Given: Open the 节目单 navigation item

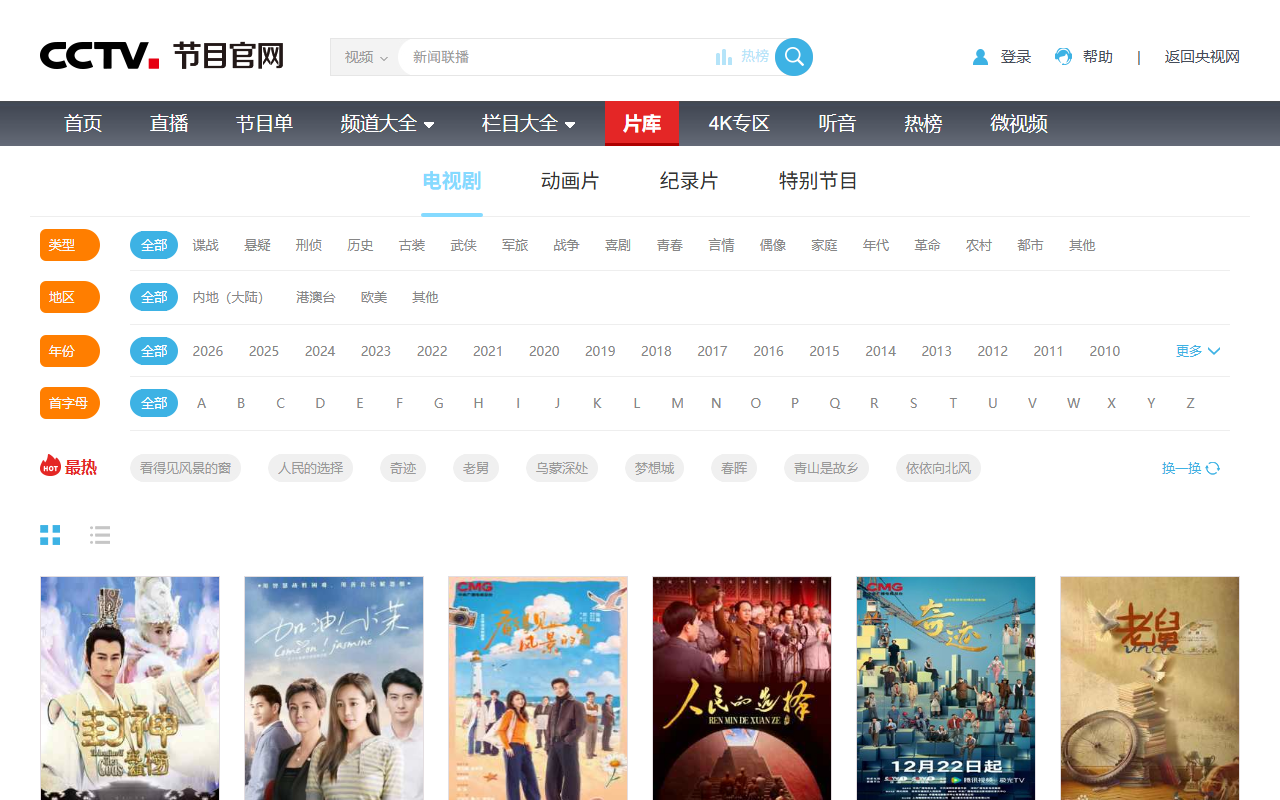Looking at the screenshot, I should point(264,123).
